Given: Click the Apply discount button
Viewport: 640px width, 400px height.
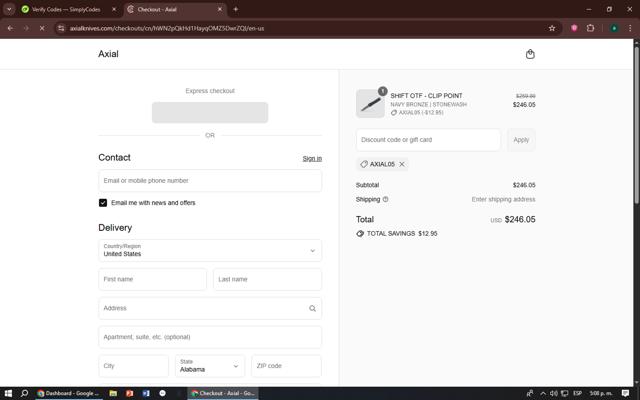Looking at the screenshot, I should pos(521,140).
